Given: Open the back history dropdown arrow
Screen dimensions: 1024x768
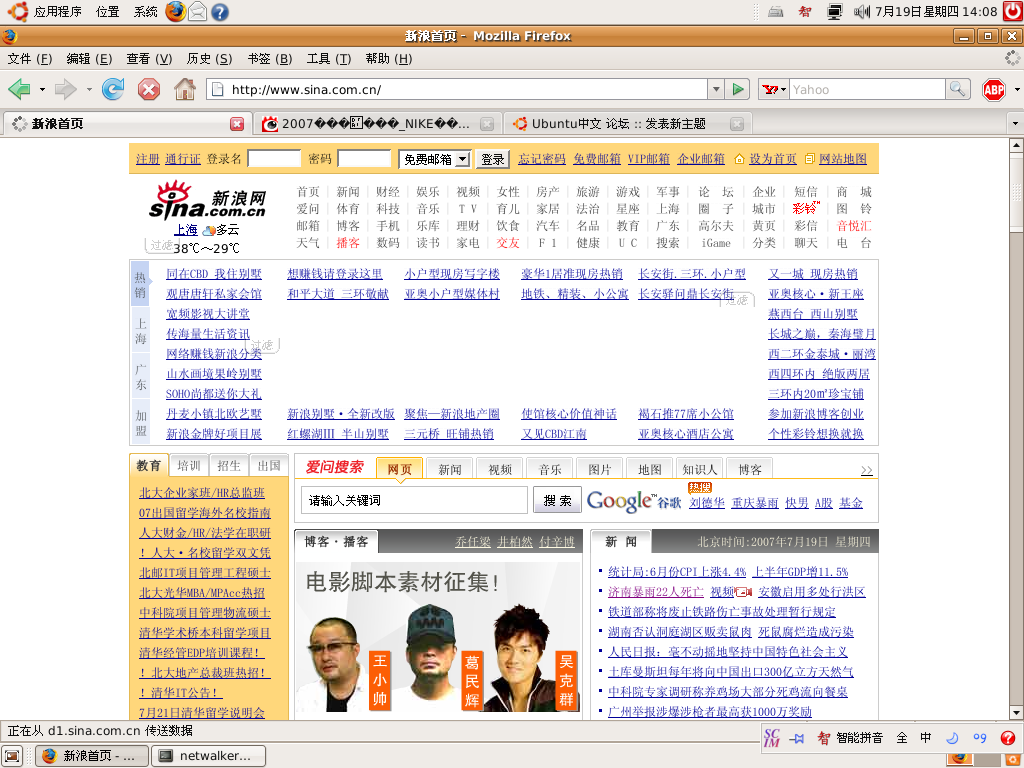Looking at the screenshot, I should tap(42, 89).
